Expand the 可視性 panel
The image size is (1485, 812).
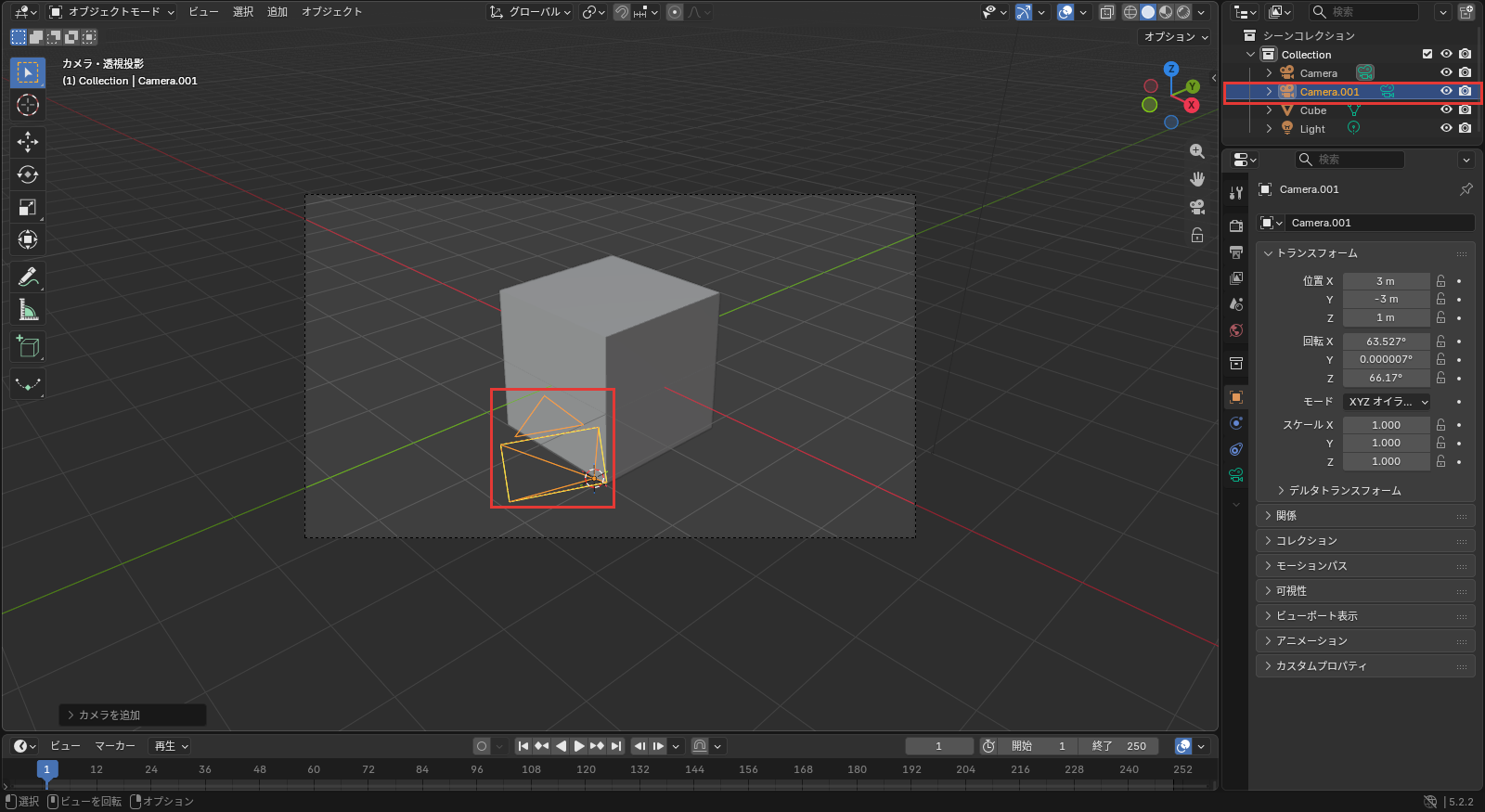[1365, 591]
